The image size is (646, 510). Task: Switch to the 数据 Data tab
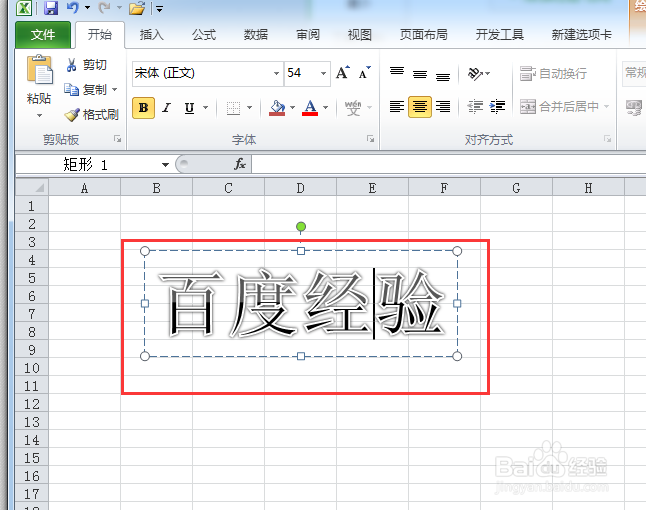[256, 35]
